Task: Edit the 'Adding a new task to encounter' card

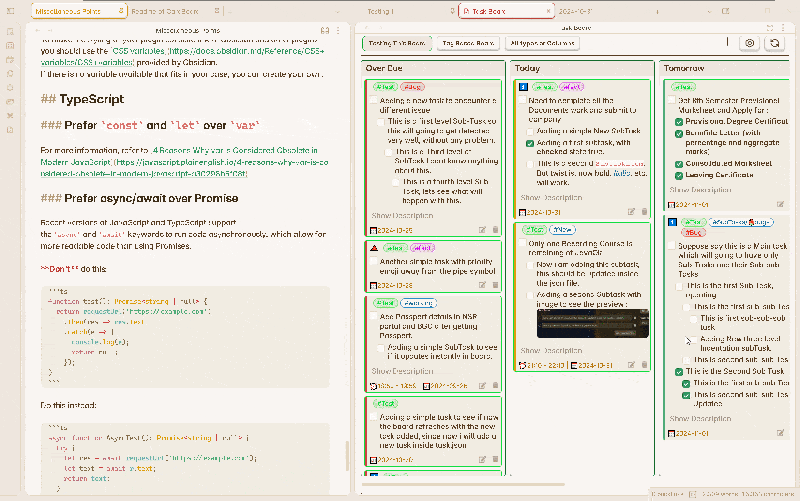Action: coord(482,230)
